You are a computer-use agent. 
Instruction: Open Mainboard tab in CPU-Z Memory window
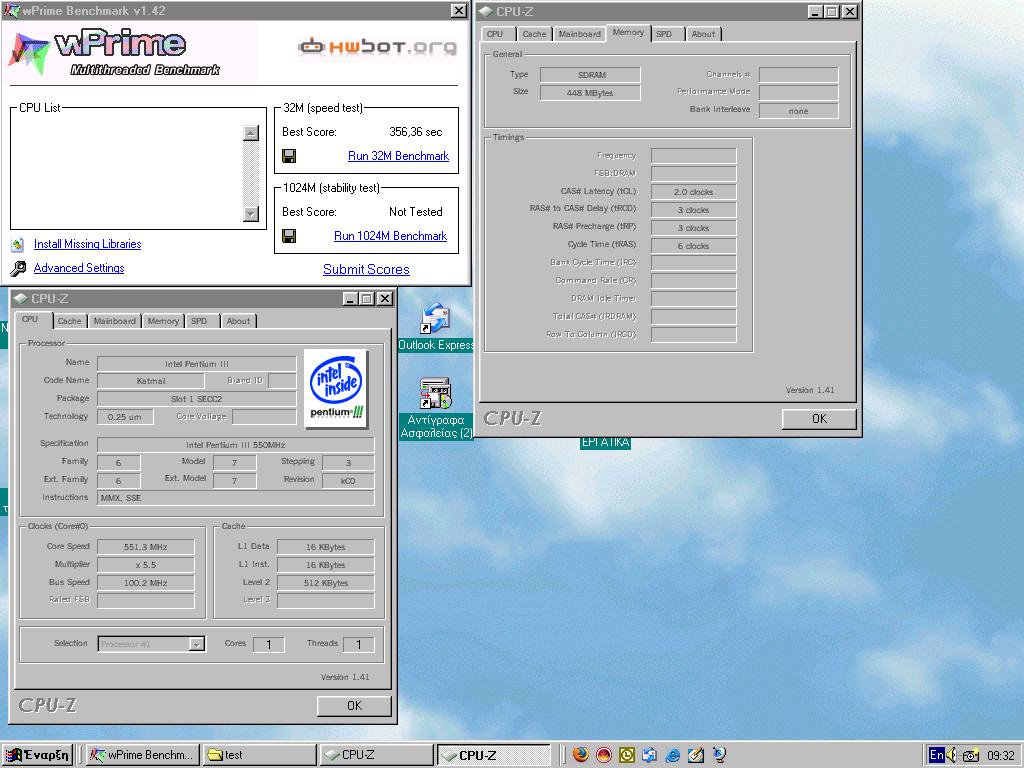(579, 34)
